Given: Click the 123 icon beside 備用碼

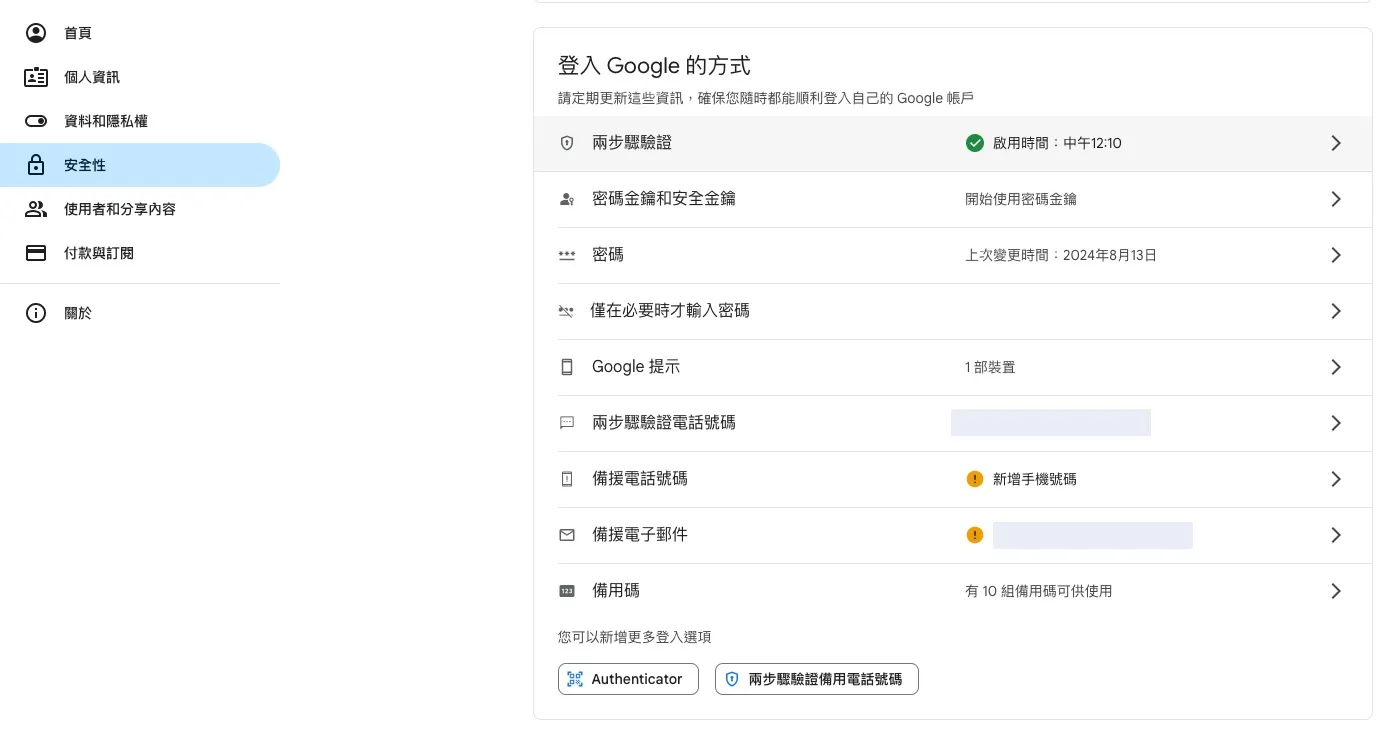Looking at the screenshot, I should pos(567,591).
